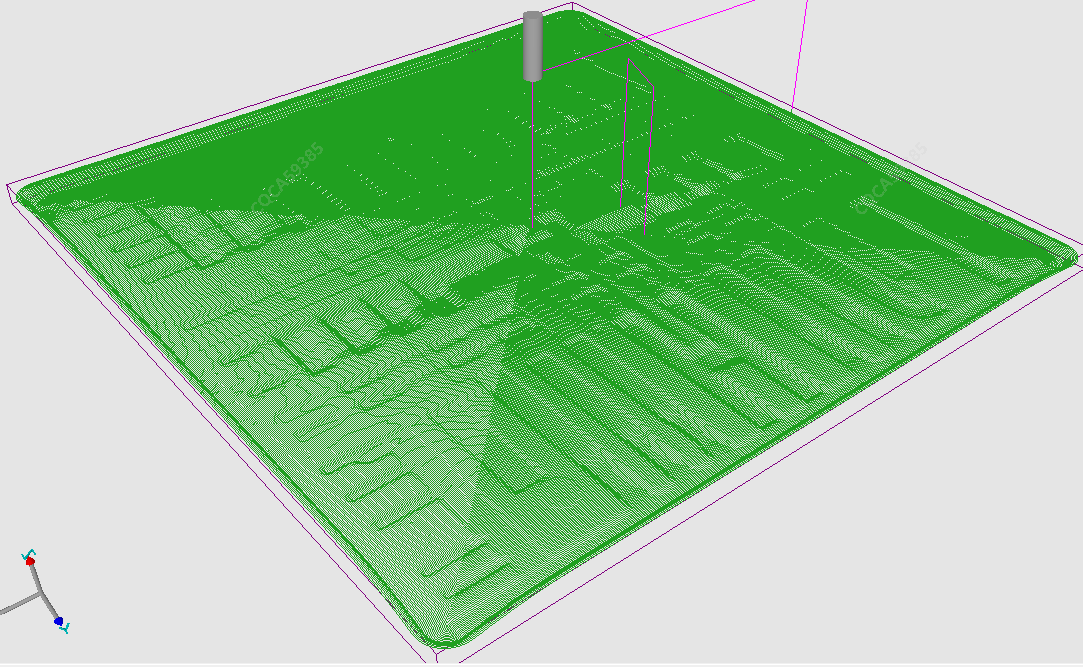Click the vertical magenta line at top right
Viewport: 1083px width, 667px height.
click(800, 50)
